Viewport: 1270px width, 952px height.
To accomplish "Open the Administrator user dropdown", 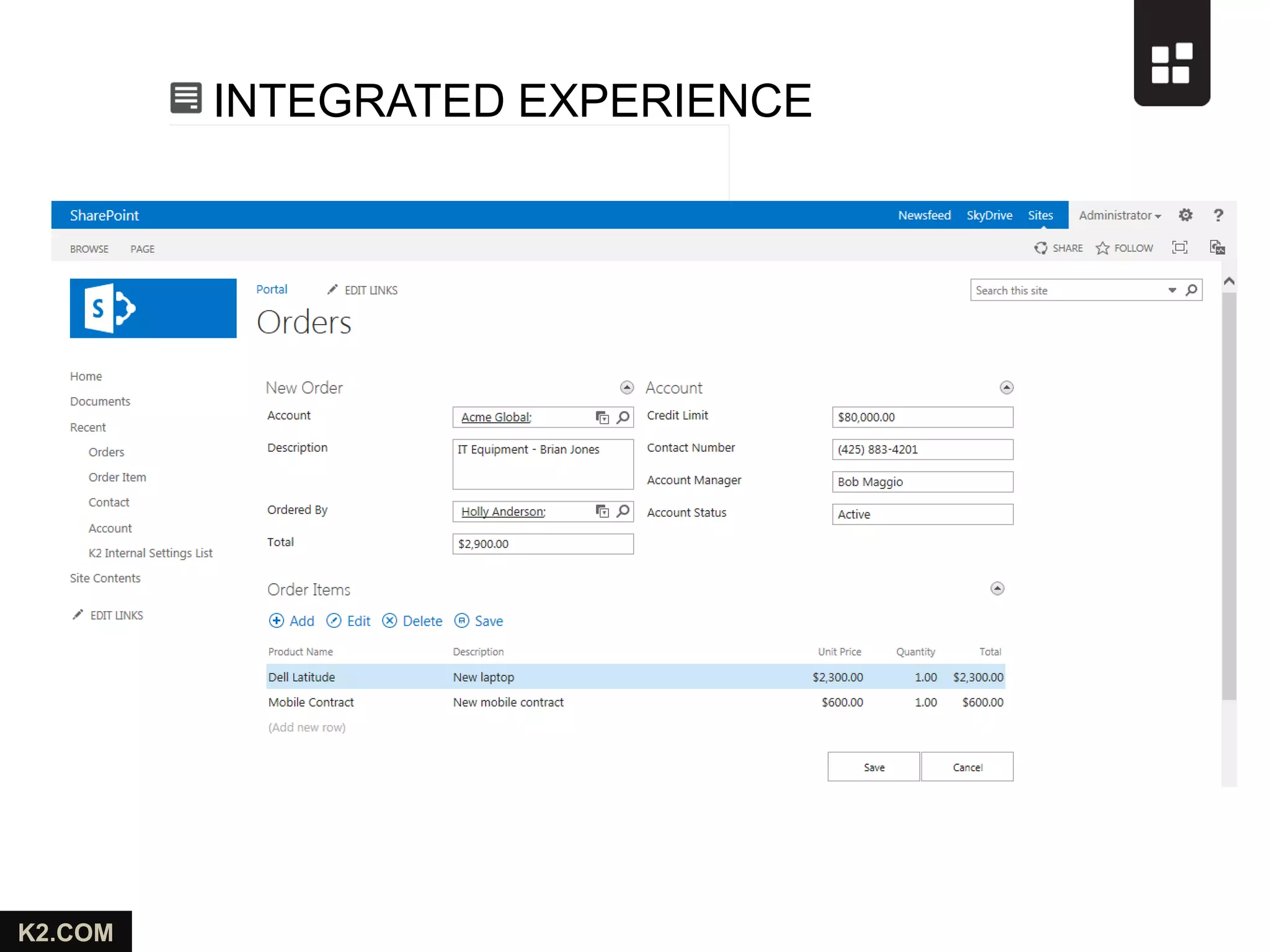I will [1120, 215].
